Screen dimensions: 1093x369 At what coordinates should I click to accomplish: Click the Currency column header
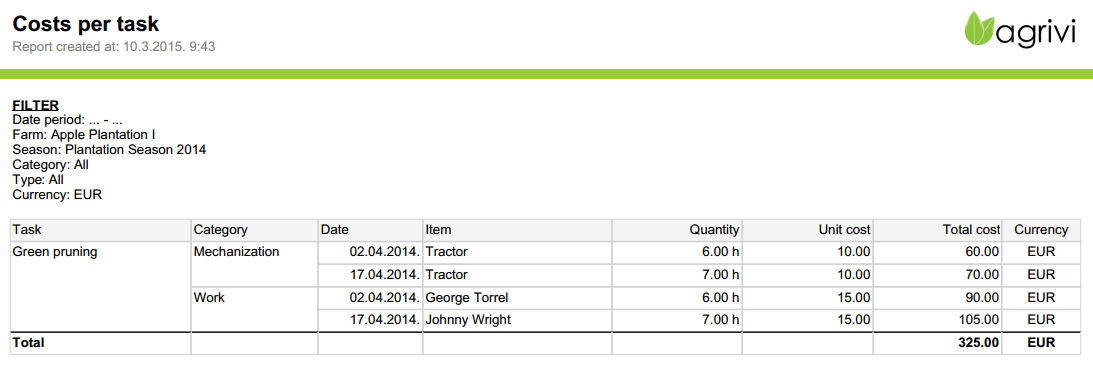(1041, 229)
